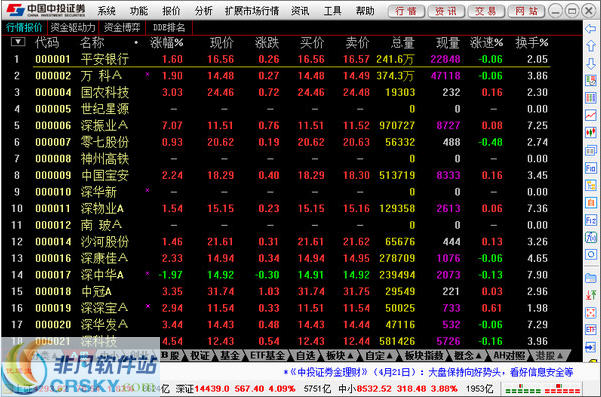The width and height of the screenshot is (601, 397).
Task: Switch to the 资金博弈 tab
Action: (122, 28)
